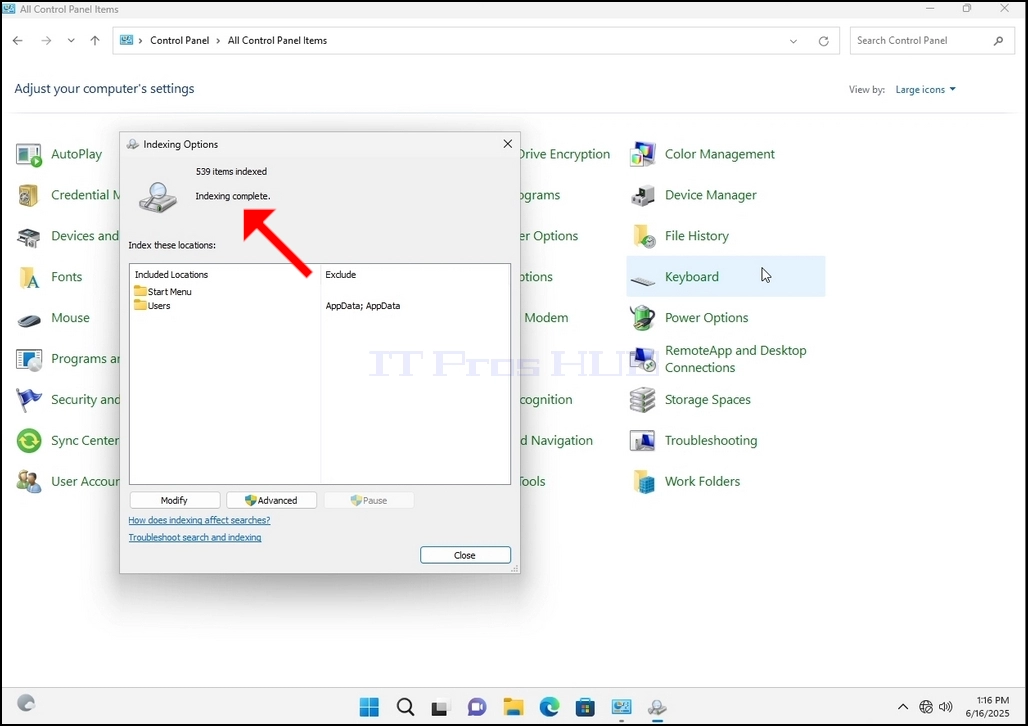Image resolution: width=1028 pixels, height=726 pixels.
Task: Open the Fonts folder icon
Action: pyautogui.click(x=29, y=277)
